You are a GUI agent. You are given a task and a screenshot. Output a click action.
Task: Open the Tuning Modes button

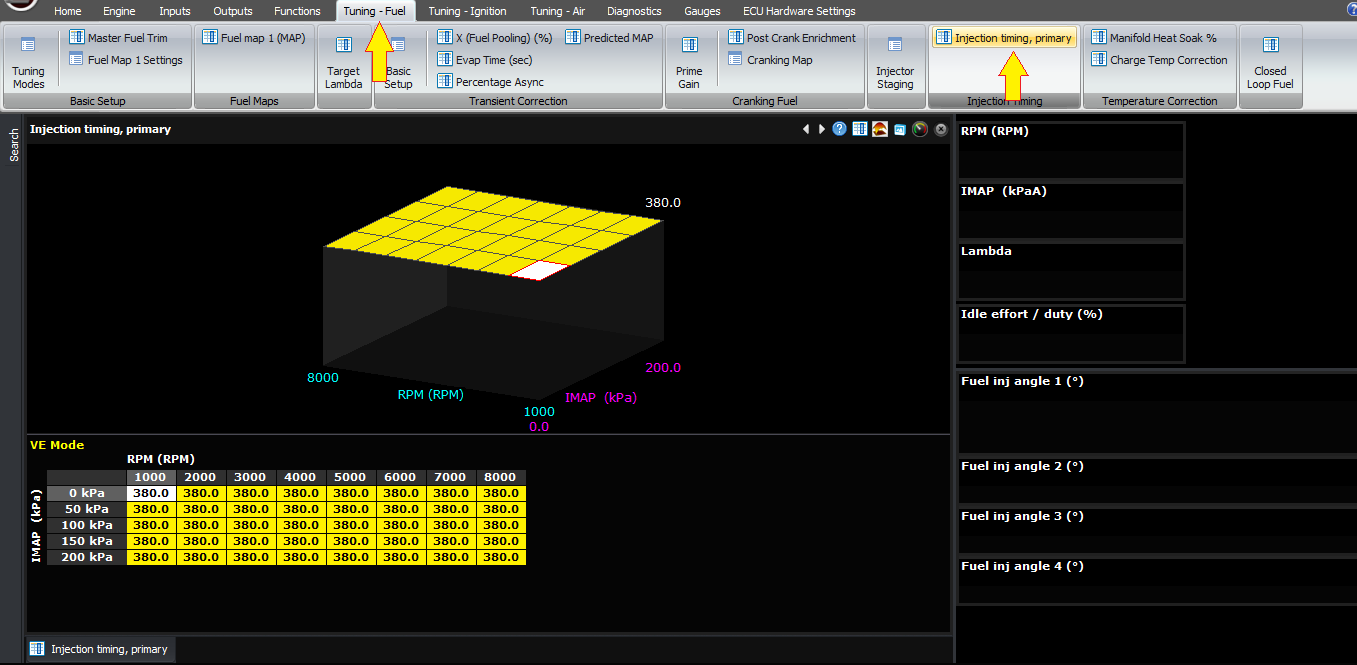(x=28, y=62)
